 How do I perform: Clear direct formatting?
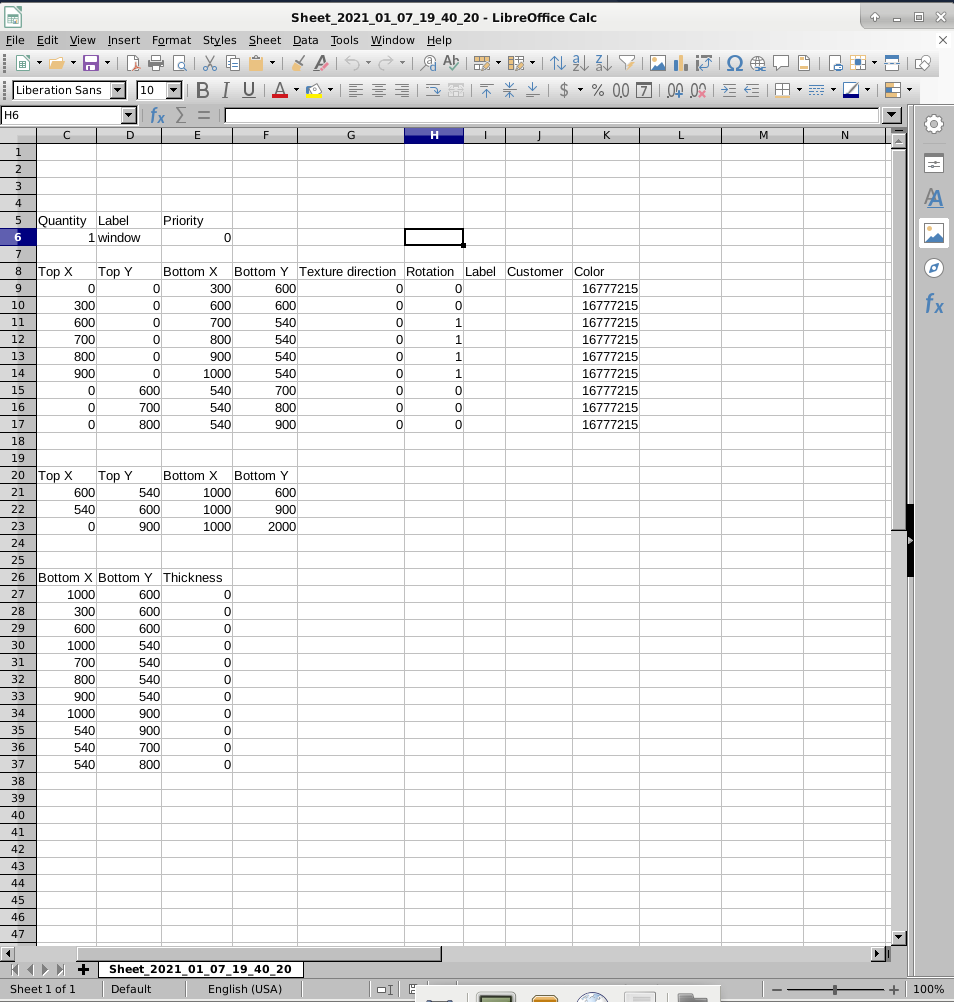321,63
